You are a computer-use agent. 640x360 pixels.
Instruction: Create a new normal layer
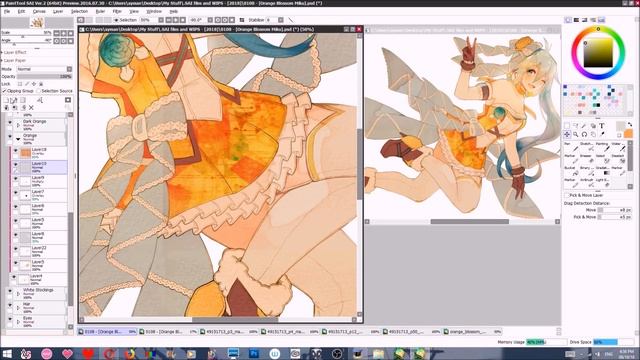coord(6,100)
